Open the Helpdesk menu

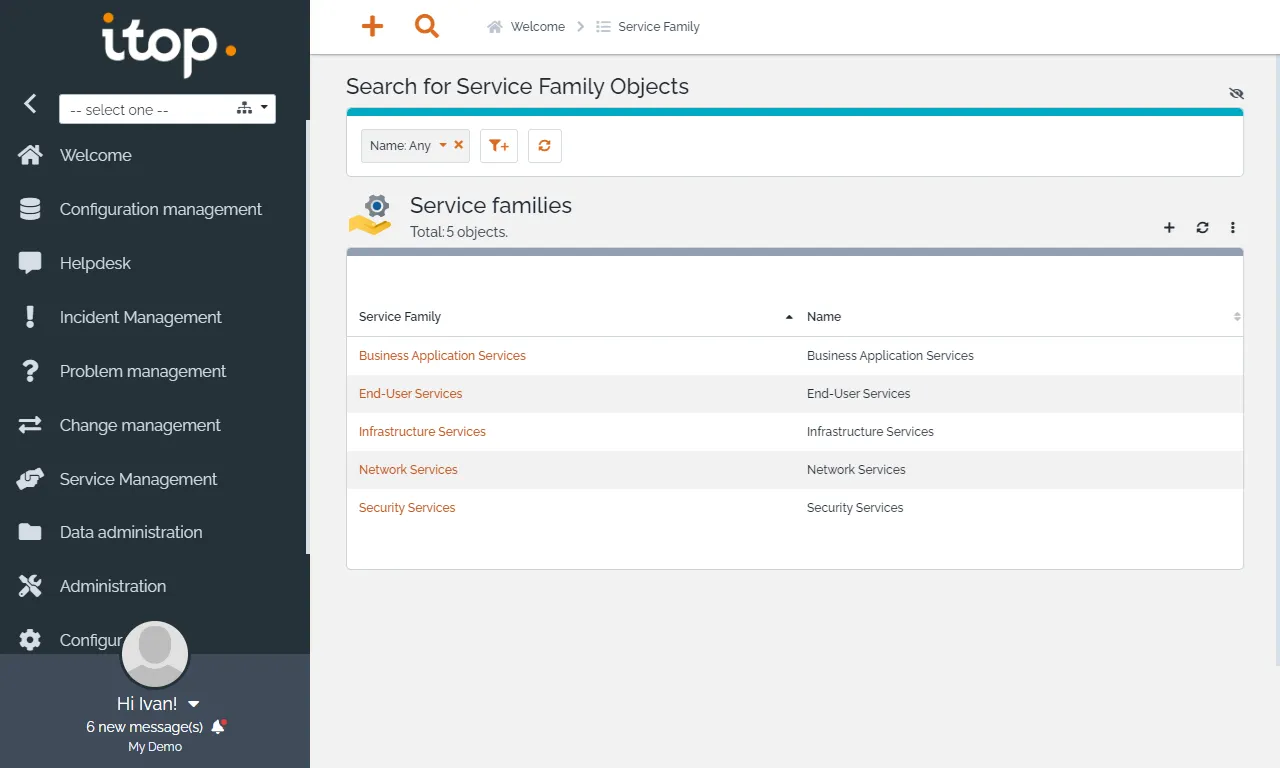pos(95,263)
